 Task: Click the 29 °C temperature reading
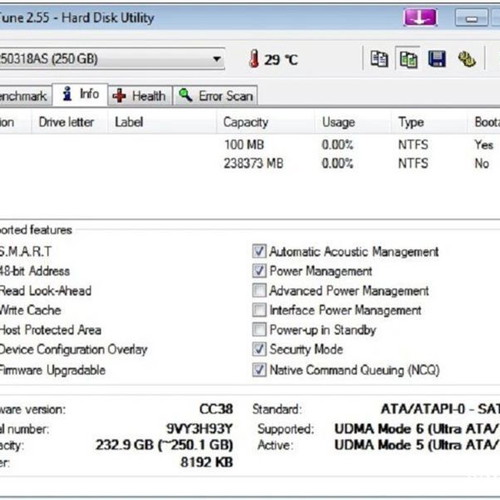(x=281, y=60)
